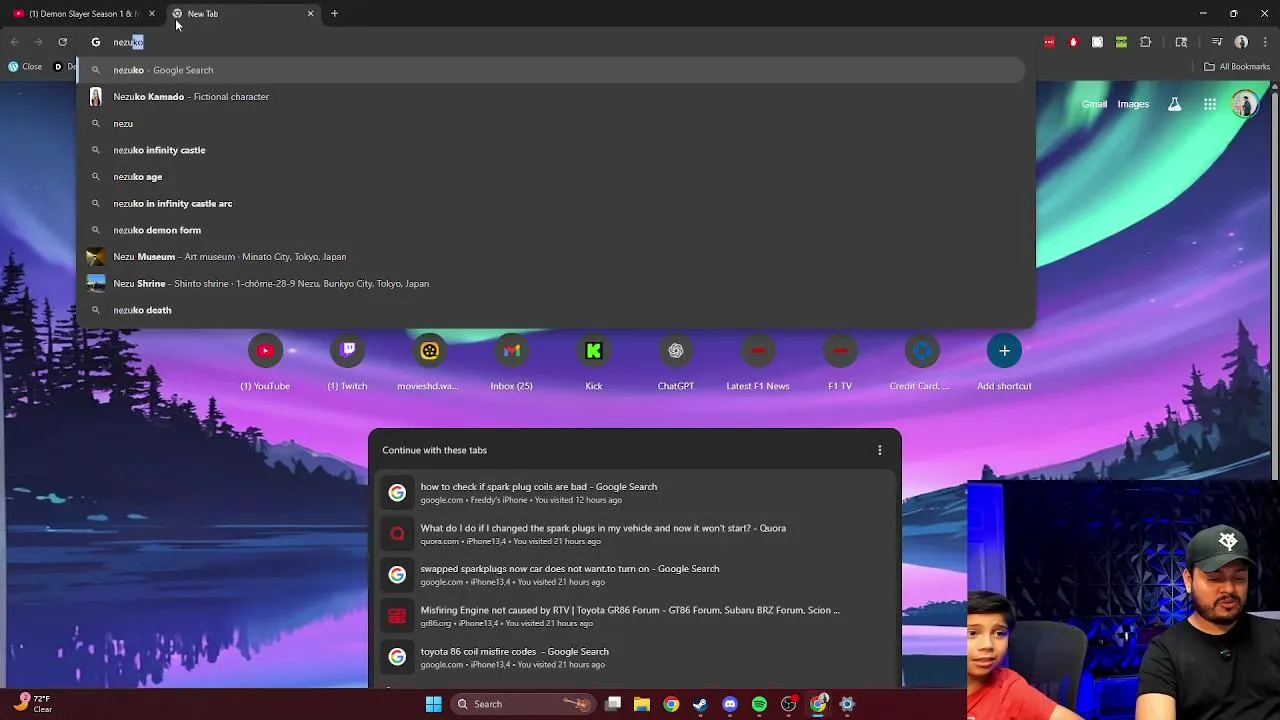Open Chrome three-dot menu
The width and height of the screenshot is (1280, 720).
(x=1265, y=42)
